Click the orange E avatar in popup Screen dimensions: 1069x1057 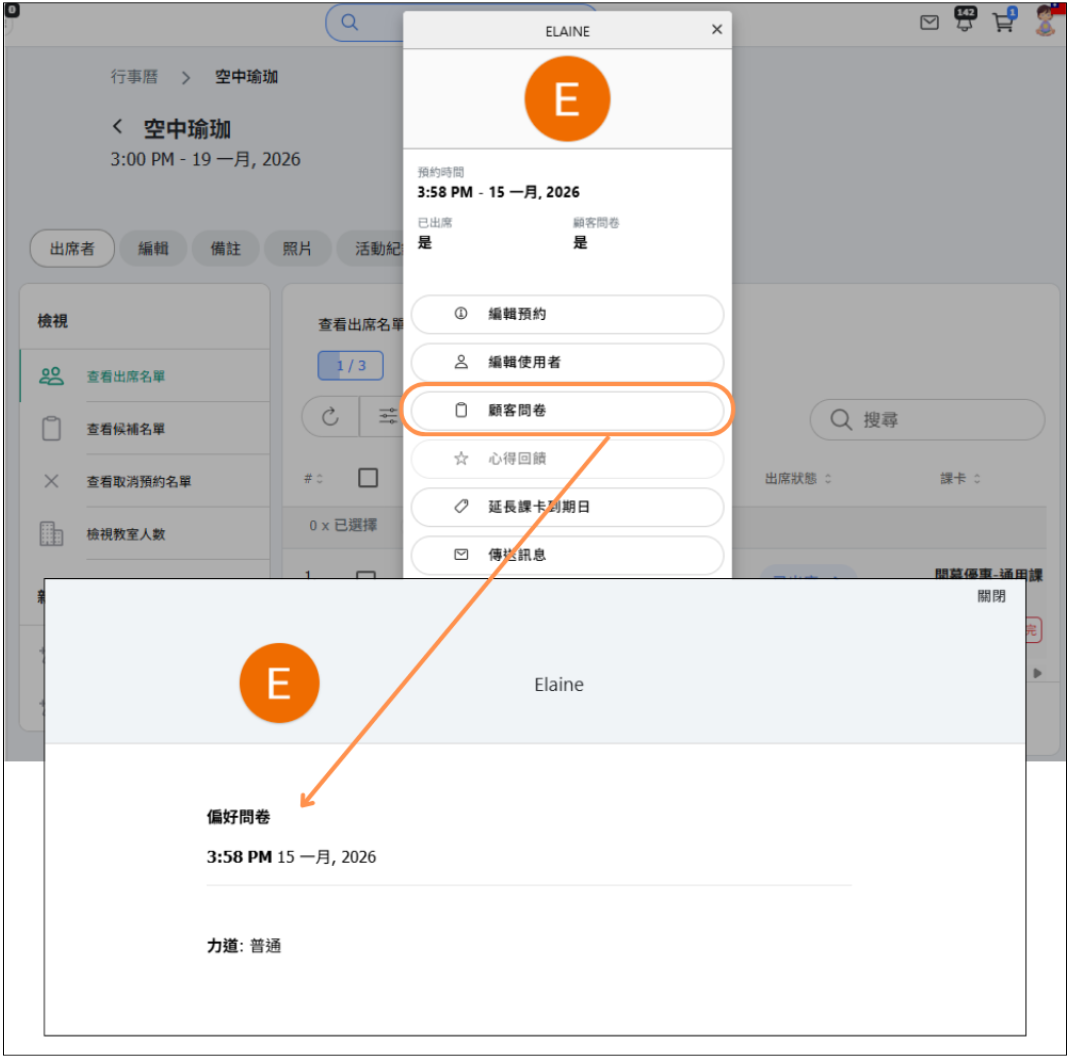point(567,100)
